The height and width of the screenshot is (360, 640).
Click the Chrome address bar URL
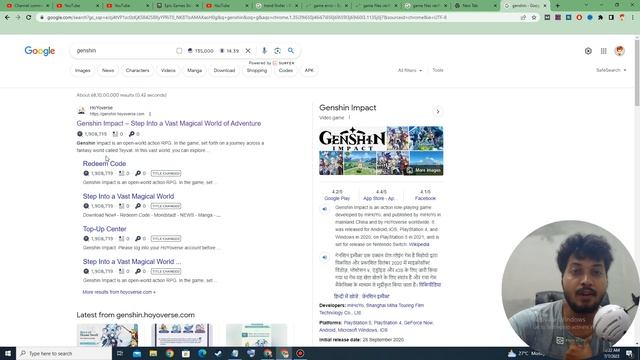coord(247,18)
